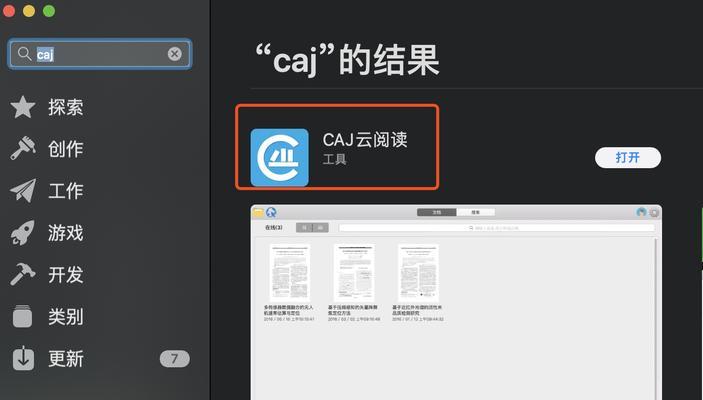Viewport: 703px width, 400px height.
Task: Select 更新 in the sidebar
Action: (x=66, y=358)
